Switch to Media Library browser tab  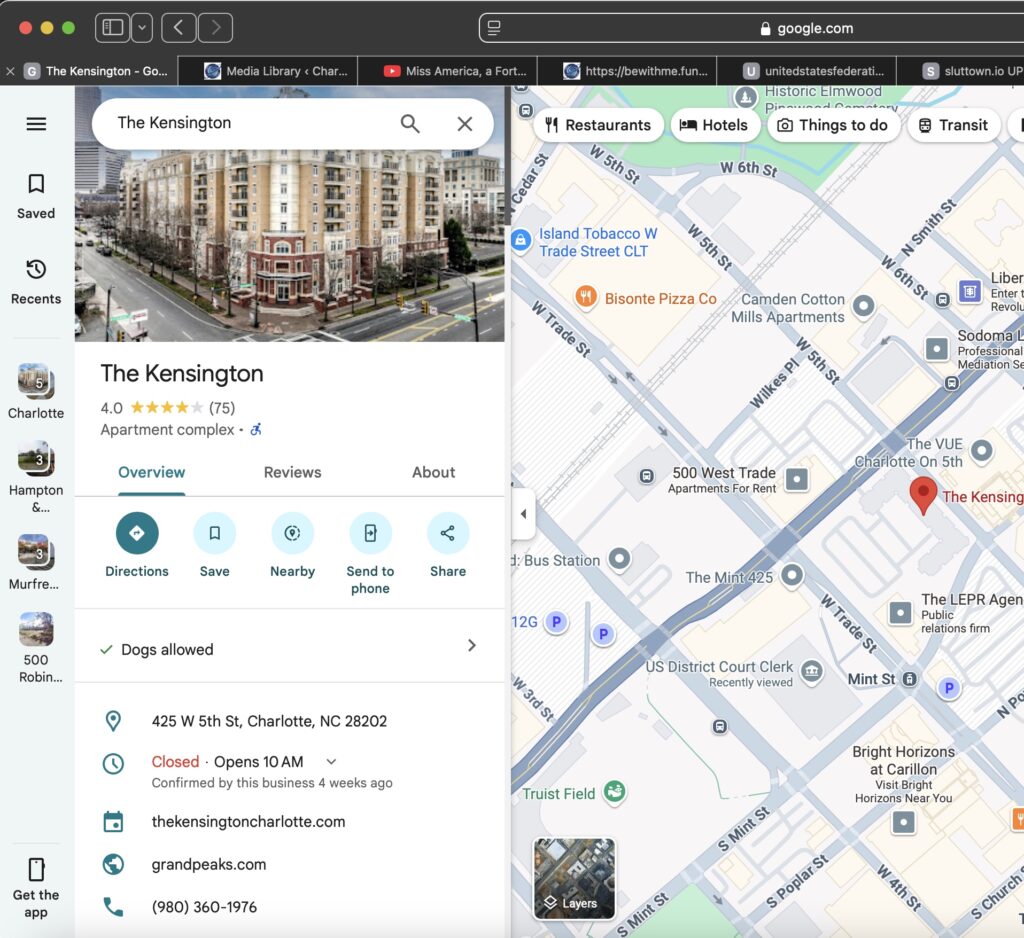(x=268, y=71)
